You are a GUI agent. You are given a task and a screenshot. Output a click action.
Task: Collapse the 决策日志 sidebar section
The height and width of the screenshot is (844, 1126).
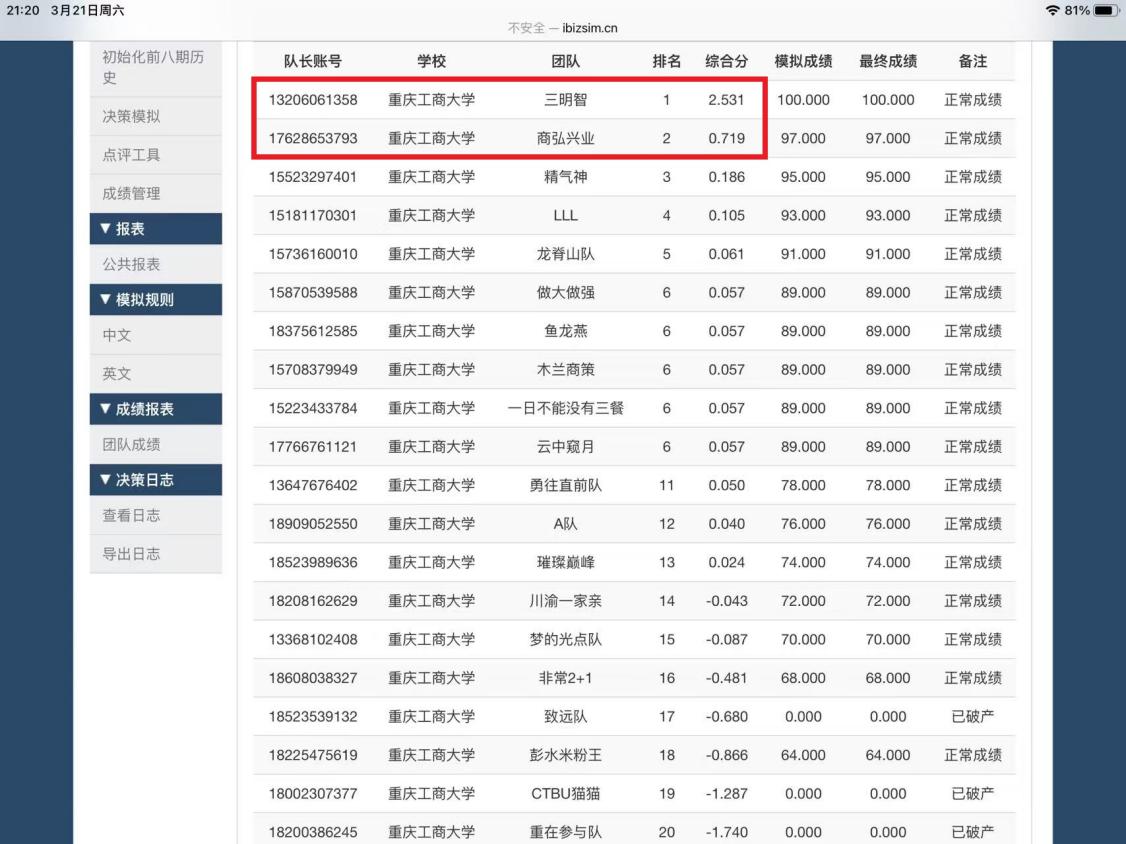click(x=155, y=480)
